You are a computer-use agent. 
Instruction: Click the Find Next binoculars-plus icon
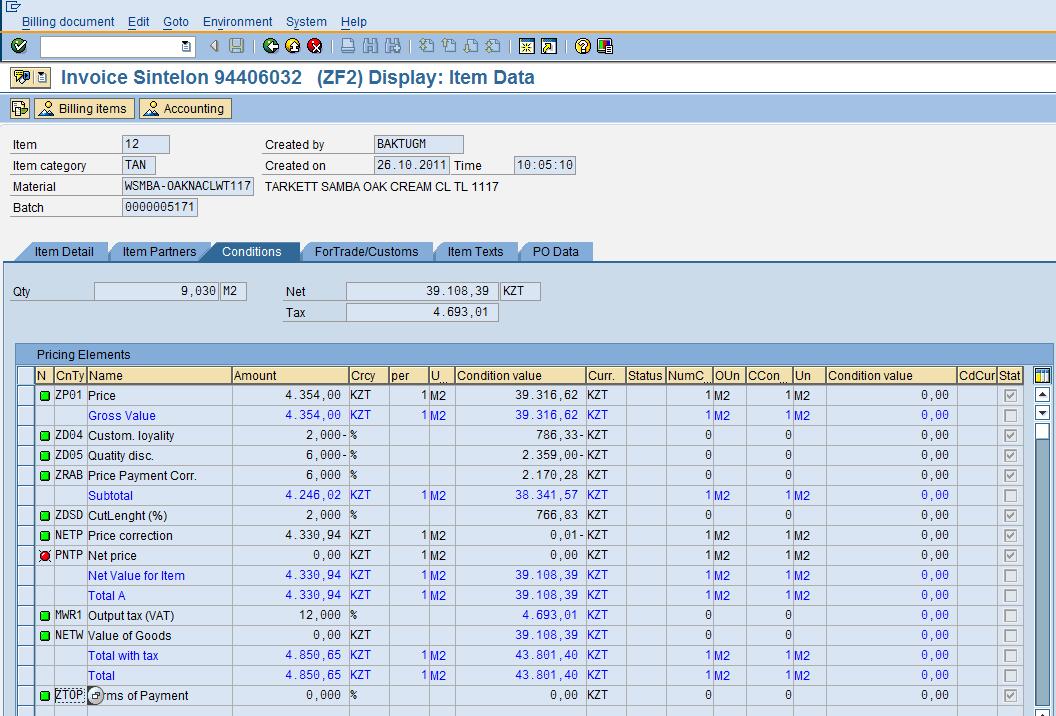[x=393, y=46]
